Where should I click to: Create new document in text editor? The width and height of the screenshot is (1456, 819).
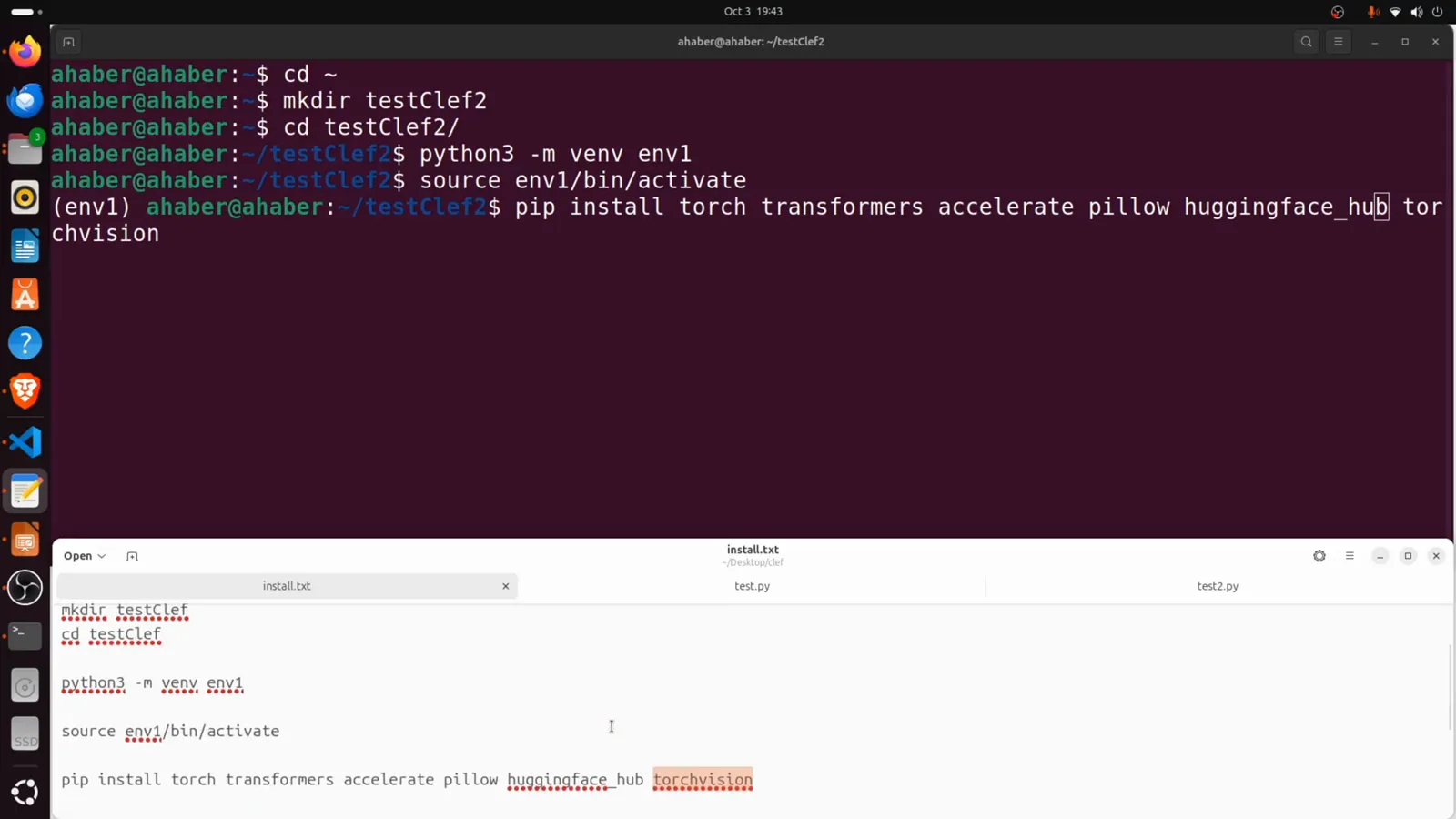point(132,556)
